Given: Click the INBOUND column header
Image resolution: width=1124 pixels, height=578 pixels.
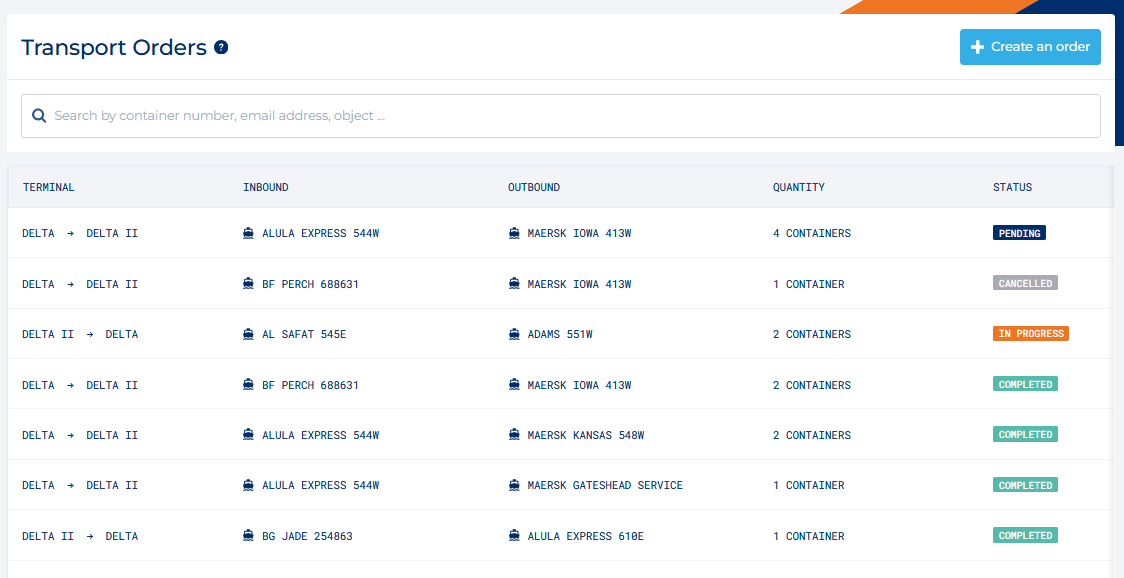Looking at the screenshot, I should point(266,188).
